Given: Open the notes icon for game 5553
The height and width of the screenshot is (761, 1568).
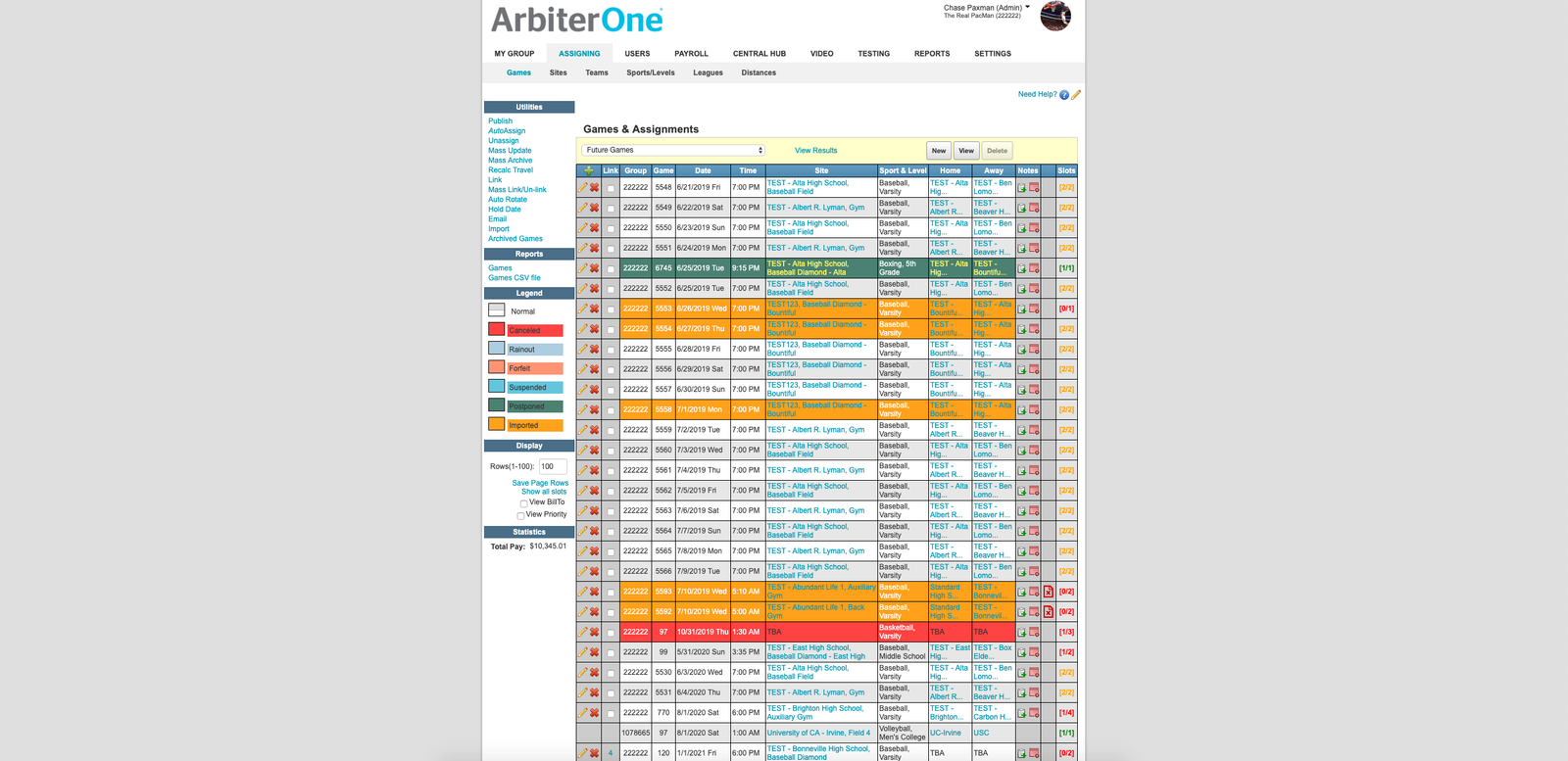Looking at the screenshot, I should 1022,309.
